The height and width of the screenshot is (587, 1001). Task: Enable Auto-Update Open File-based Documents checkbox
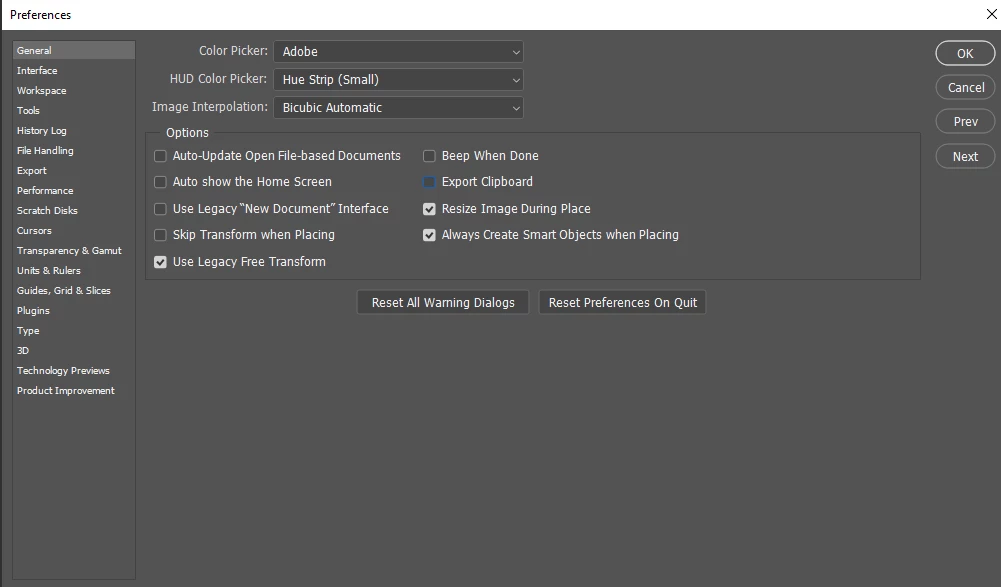click(x=160, y=156)
